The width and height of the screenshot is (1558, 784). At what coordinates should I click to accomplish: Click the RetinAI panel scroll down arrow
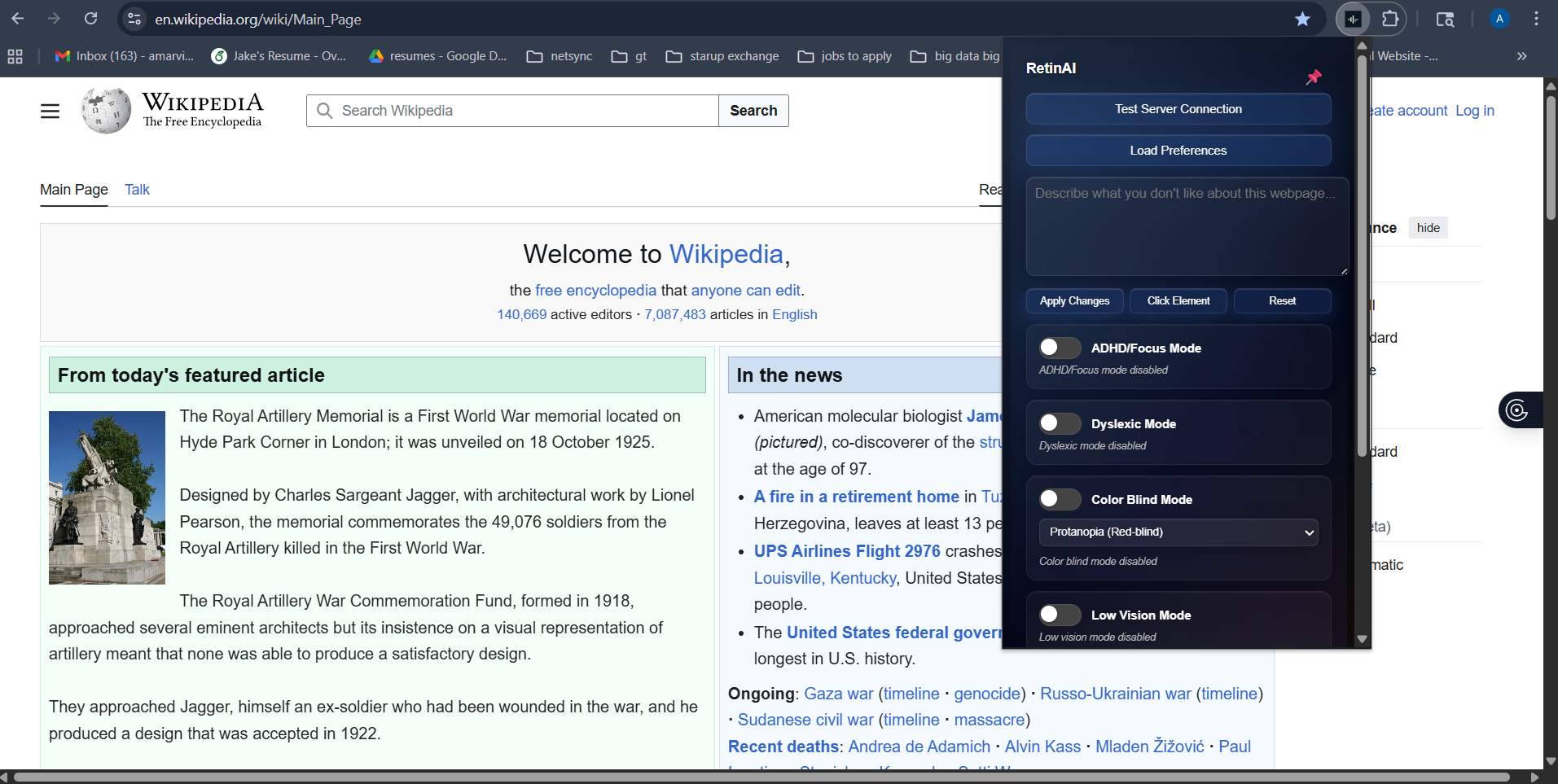click(x=1362, y=639)
